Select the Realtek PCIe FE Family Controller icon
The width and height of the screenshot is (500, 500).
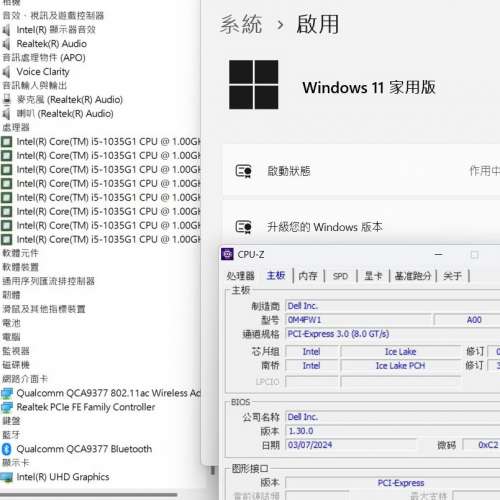7,407
